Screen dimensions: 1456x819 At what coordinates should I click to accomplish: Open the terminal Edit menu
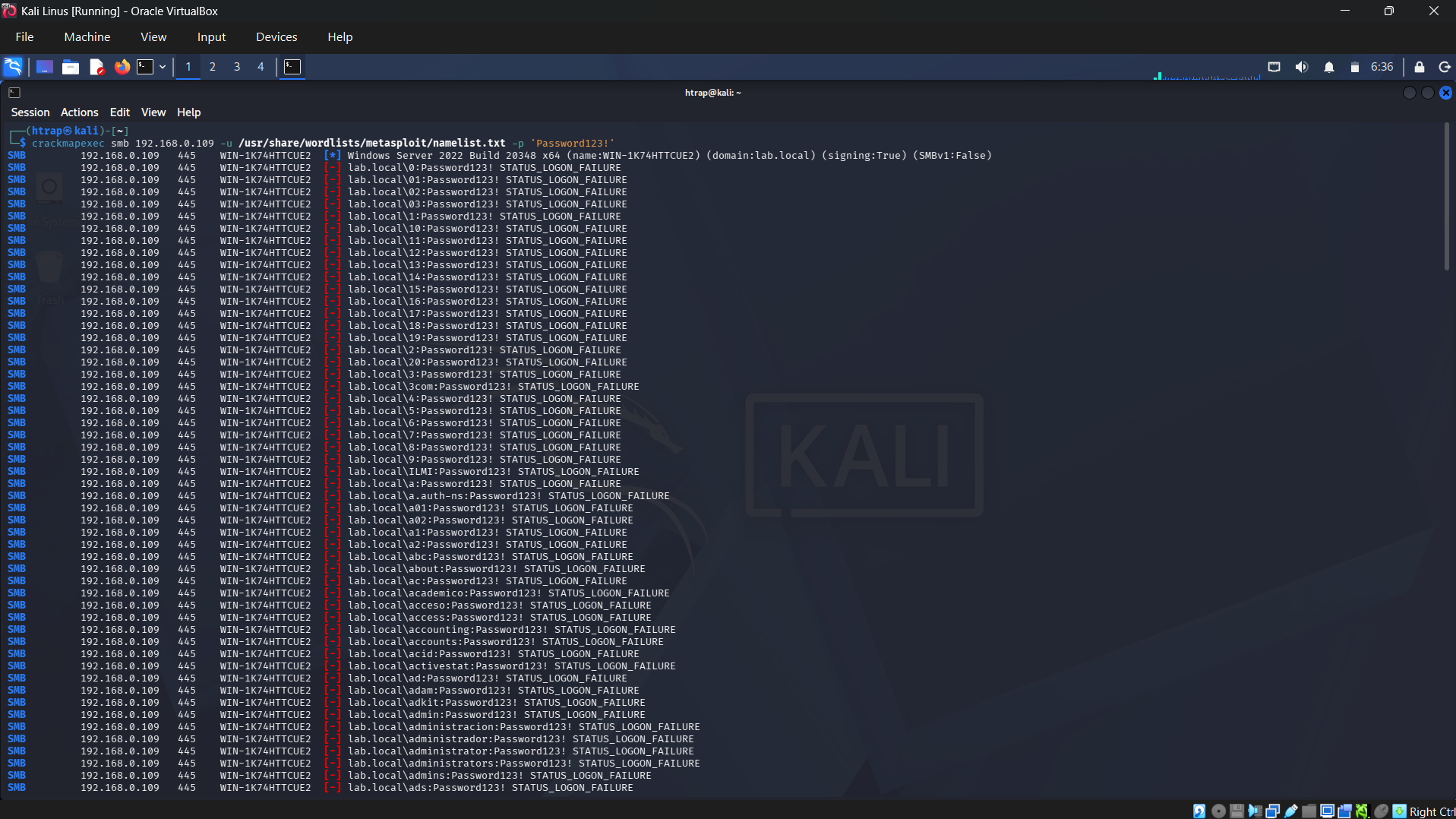coord(120,112)
